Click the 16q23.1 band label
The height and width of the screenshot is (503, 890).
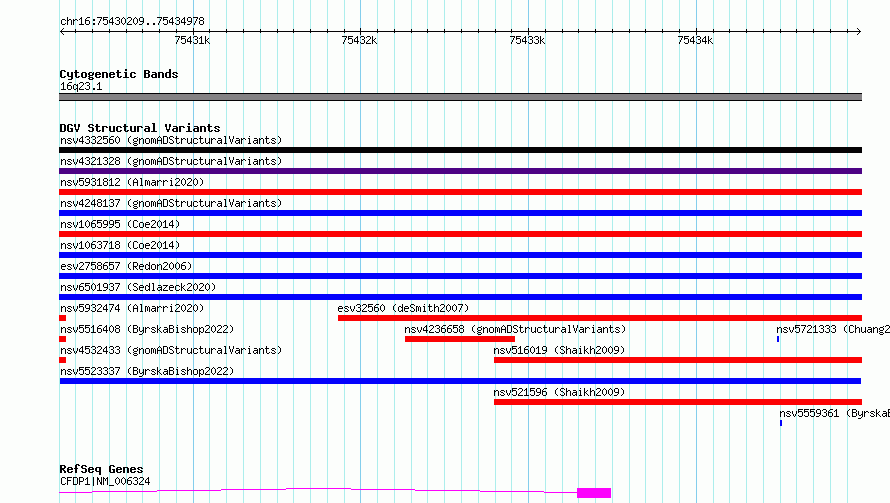[81, 86]
